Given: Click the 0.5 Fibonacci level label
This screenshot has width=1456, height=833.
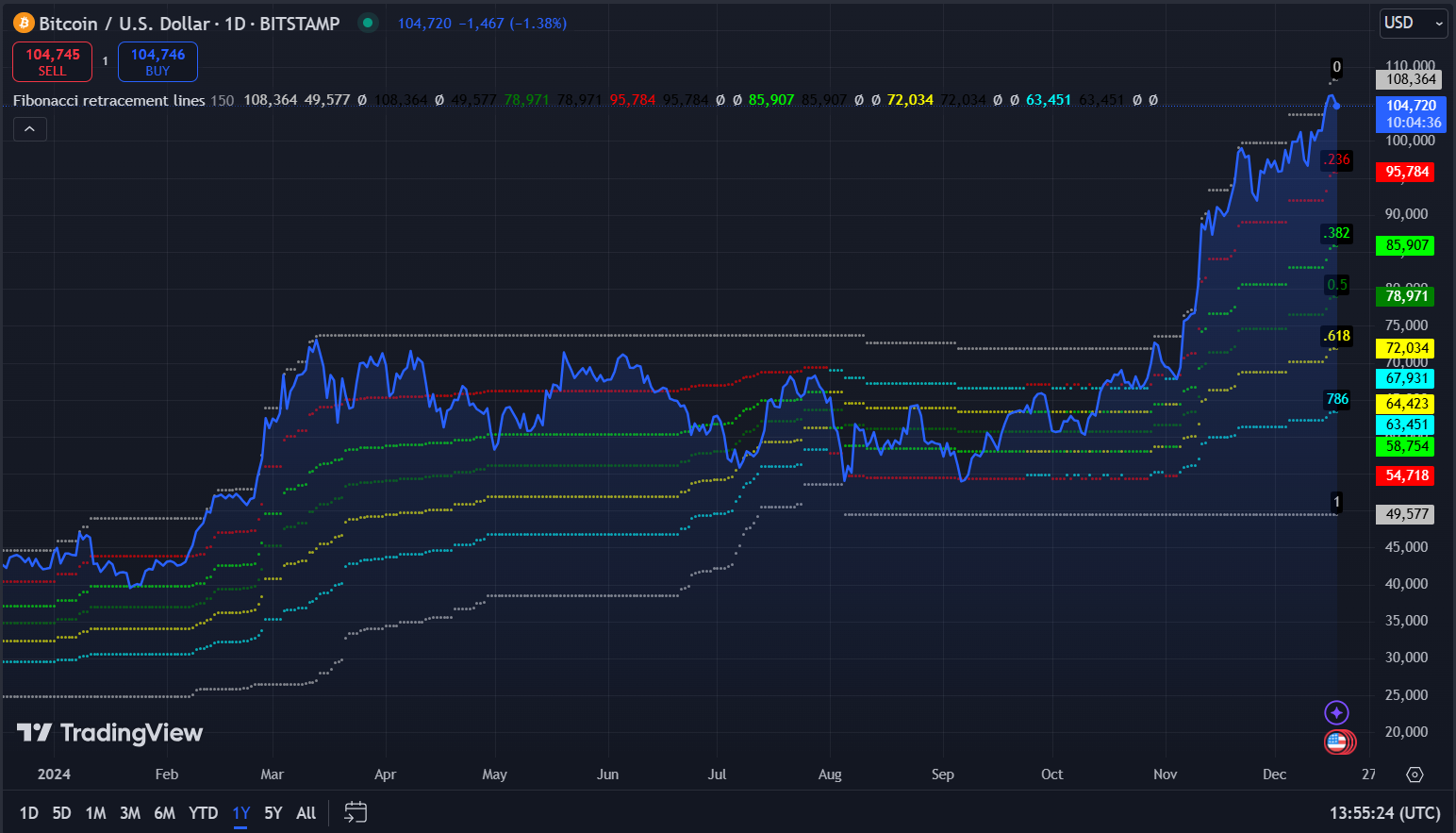Looking at the screenshot, I should (x=1337, y=285).
